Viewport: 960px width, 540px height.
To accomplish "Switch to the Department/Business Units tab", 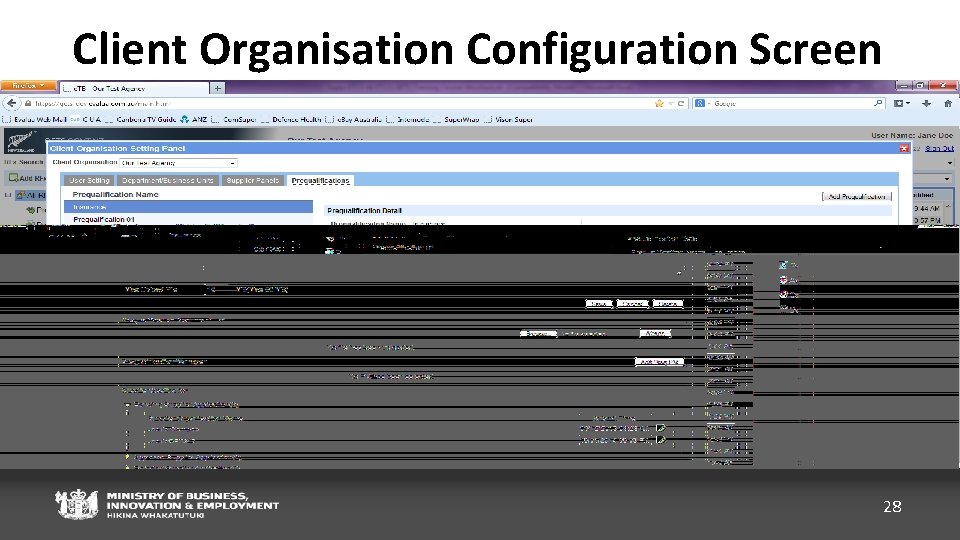I will point(167,181).
